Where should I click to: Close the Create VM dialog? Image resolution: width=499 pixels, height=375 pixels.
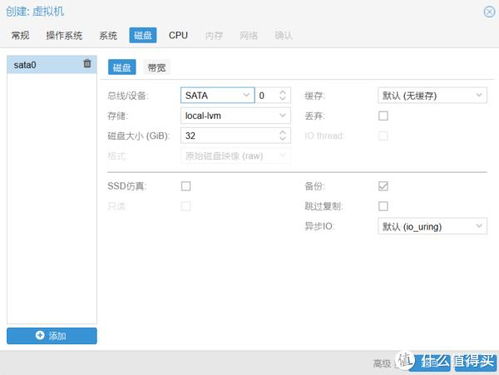(x=489, y=12)
